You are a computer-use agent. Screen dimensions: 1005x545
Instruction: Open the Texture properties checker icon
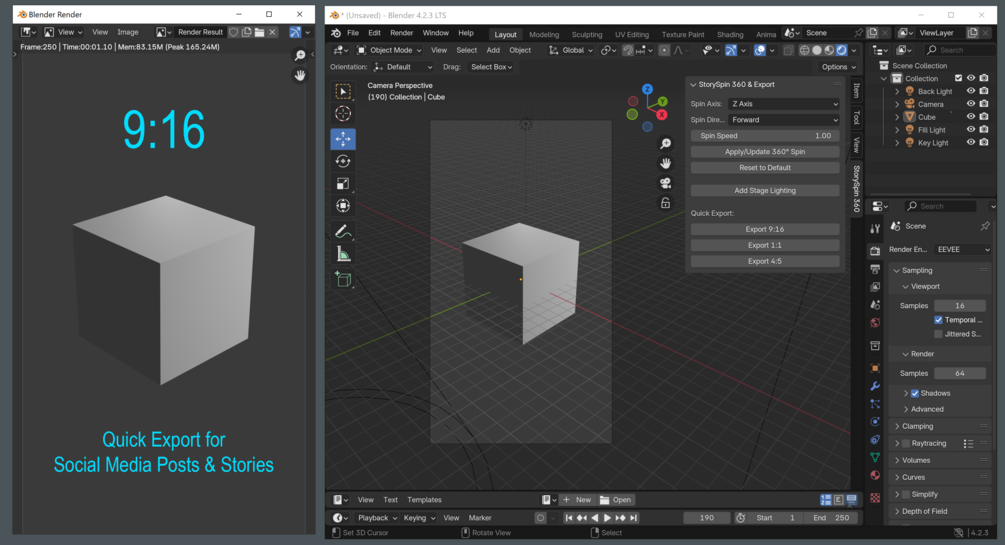[875, 498]
